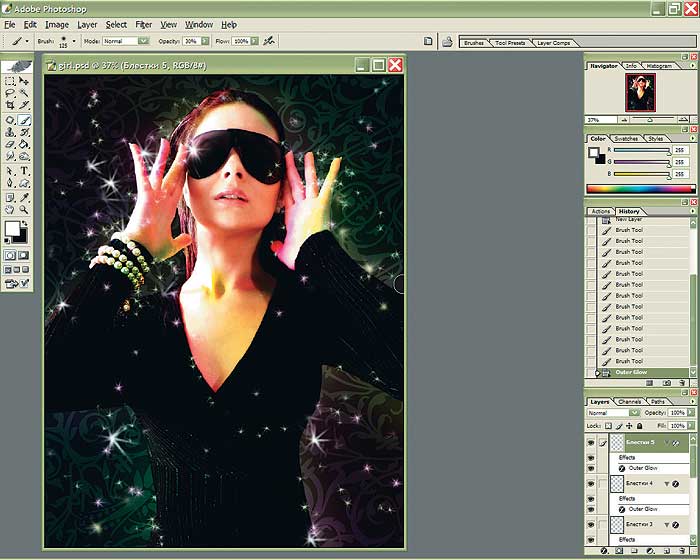Viewport: 700px width, 560px height.
Task: Select the Type tool
Action: (24, 171)
